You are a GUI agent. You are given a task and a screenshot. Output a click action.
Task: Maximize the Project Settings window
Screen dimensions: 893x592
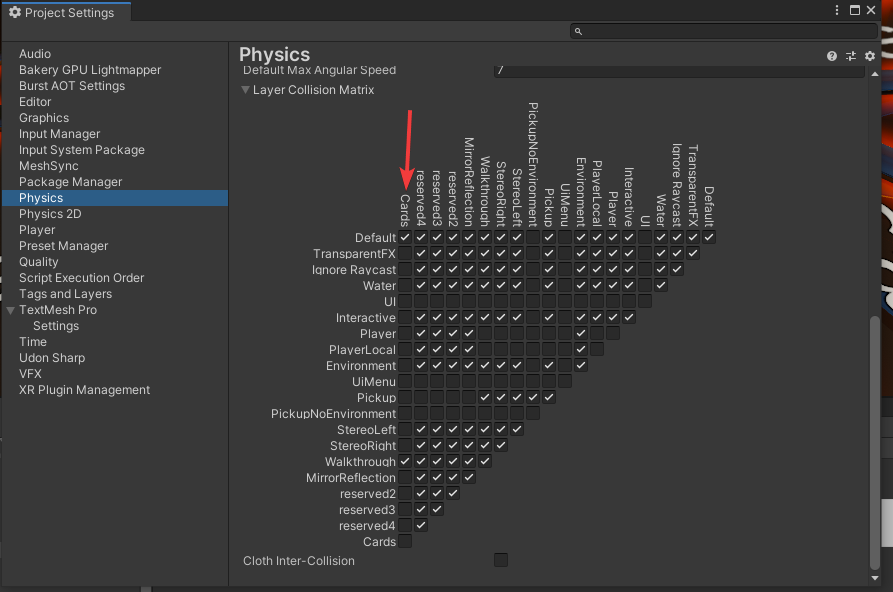coord(857,10)
